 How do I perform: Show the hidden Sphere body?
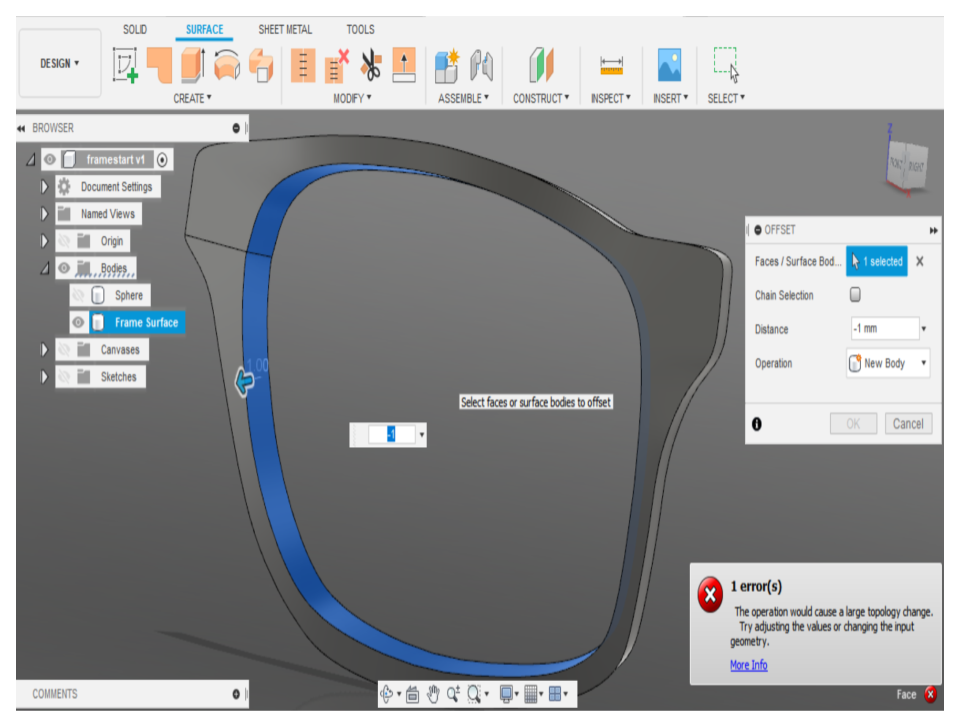point(78,295)
